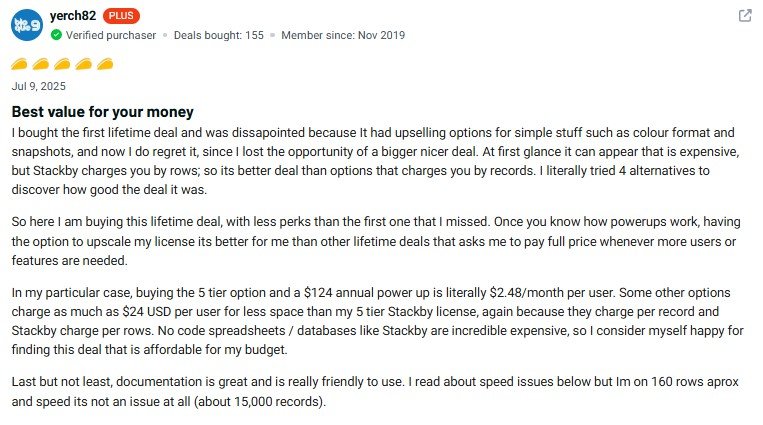Click "Member since: Nov 2019" text

[x=343, y=35]
